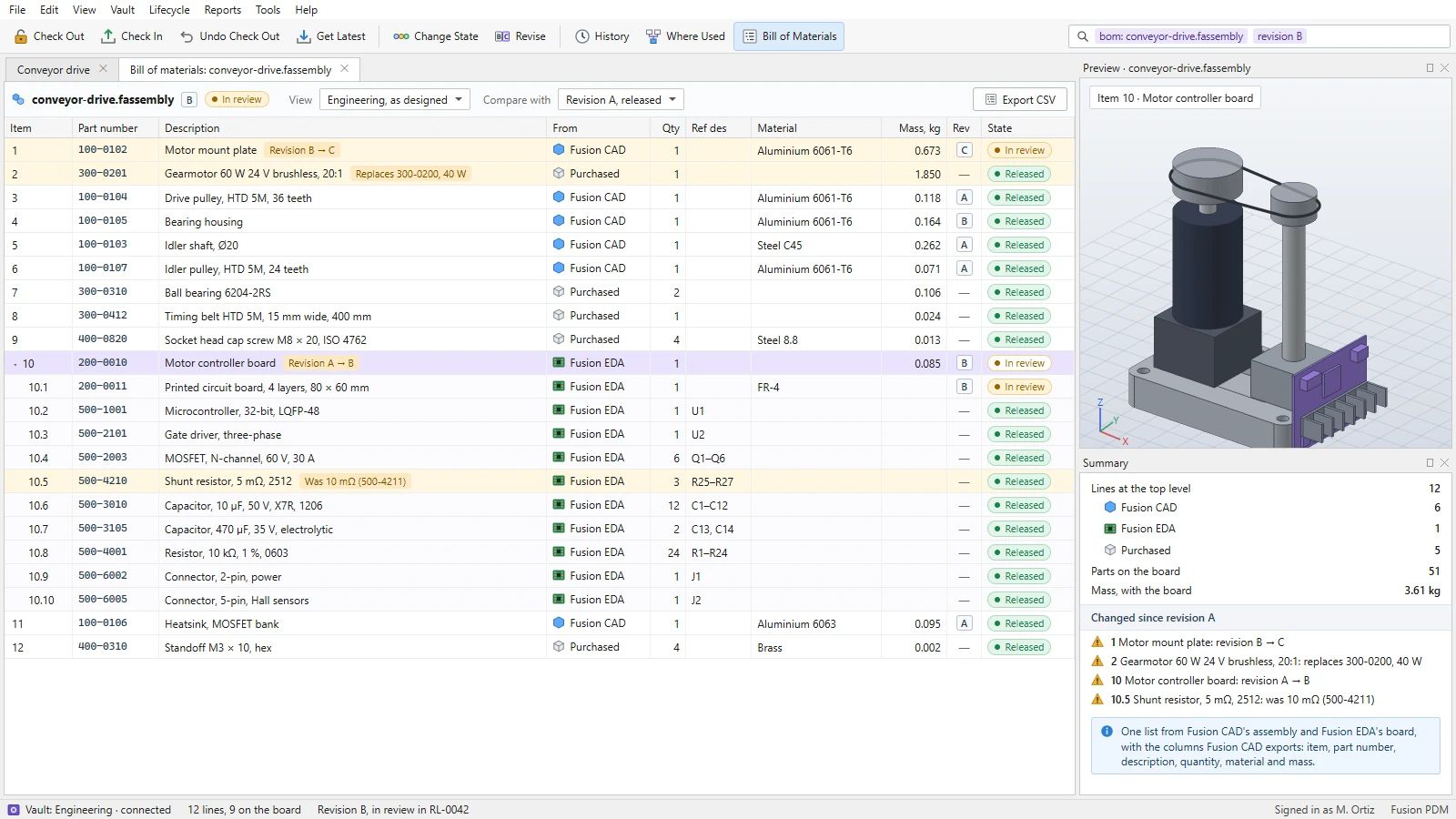The height and width of the screenshot is (819, 1456).
Task: Click the Check Out lock icon
Action: tap(21, 36)
